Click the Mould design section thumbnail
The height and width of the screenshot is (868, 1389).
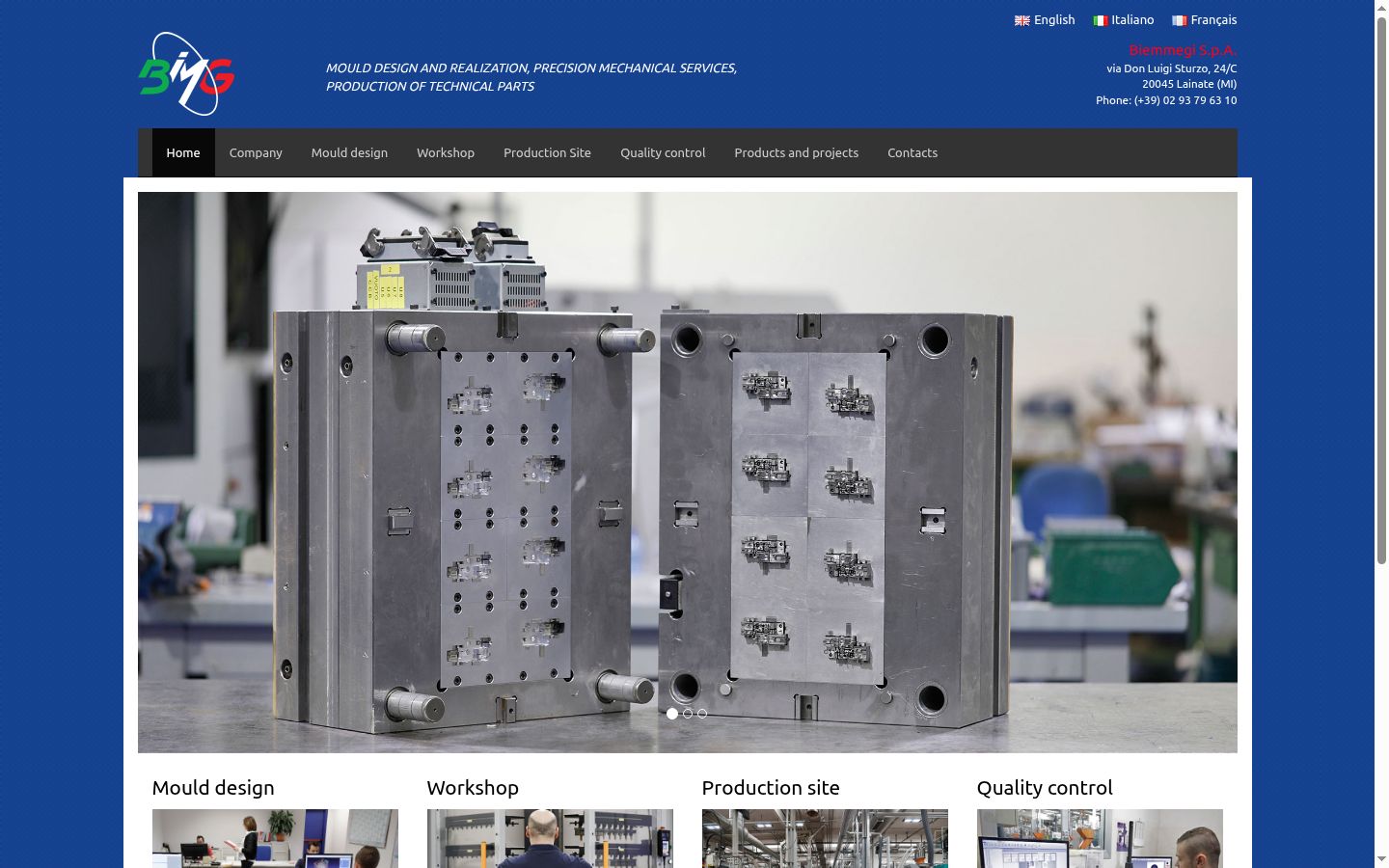(275, 838)
